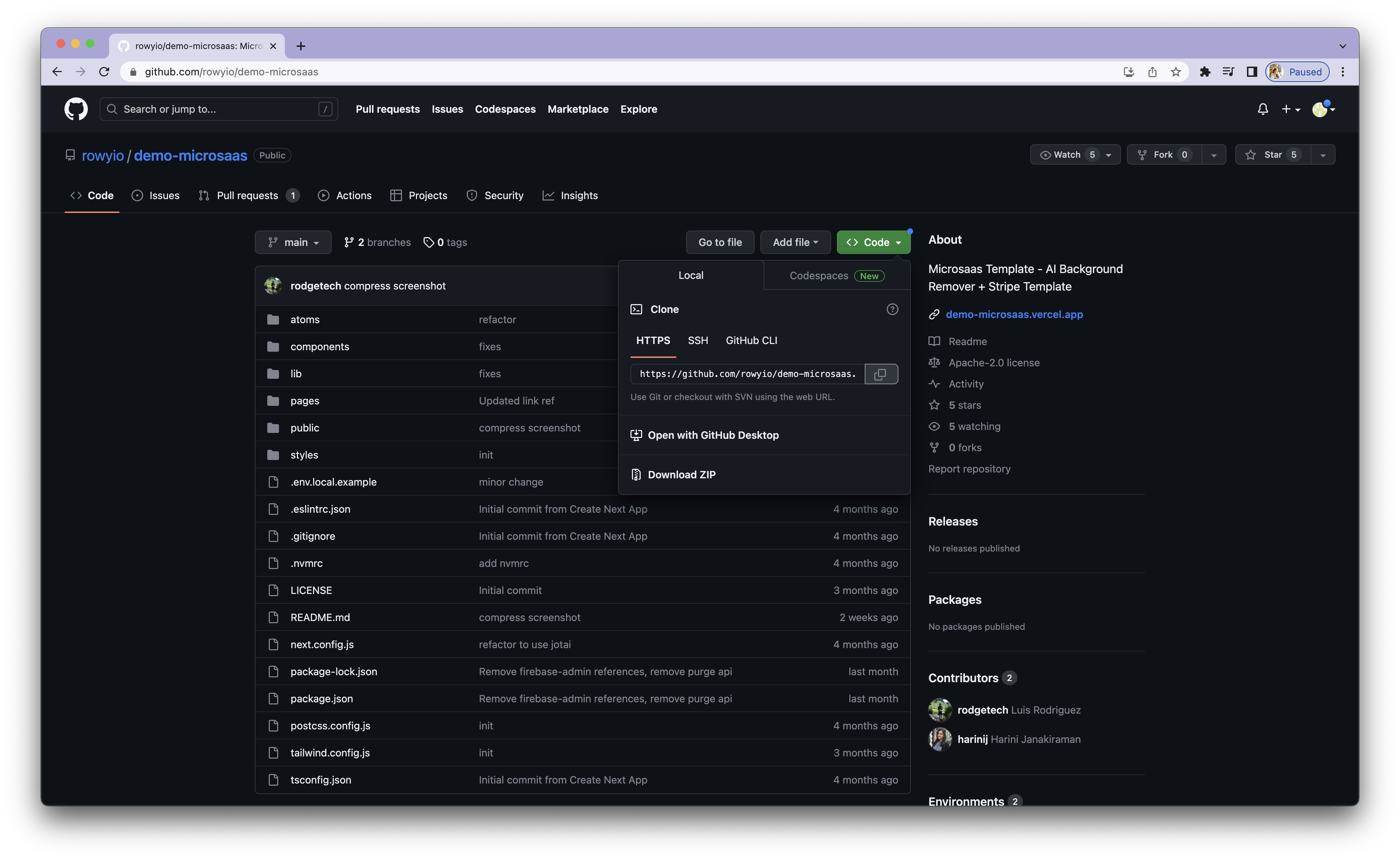The height and width of the screenshot is (860, 1400).
Task: Click the Go to file button
Action: (720, 242)
